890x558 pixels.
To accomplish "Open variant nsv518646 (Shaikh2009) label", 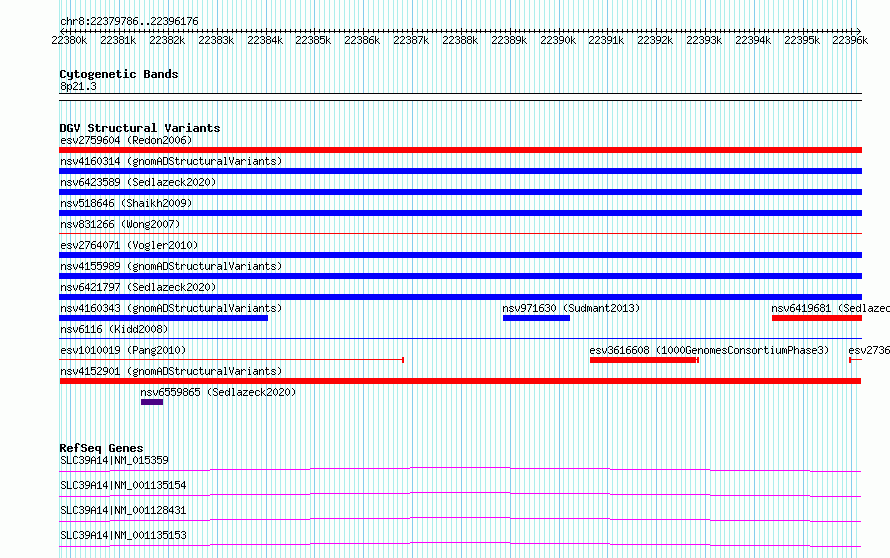I will pyautogui.click(x=126, y=203).
